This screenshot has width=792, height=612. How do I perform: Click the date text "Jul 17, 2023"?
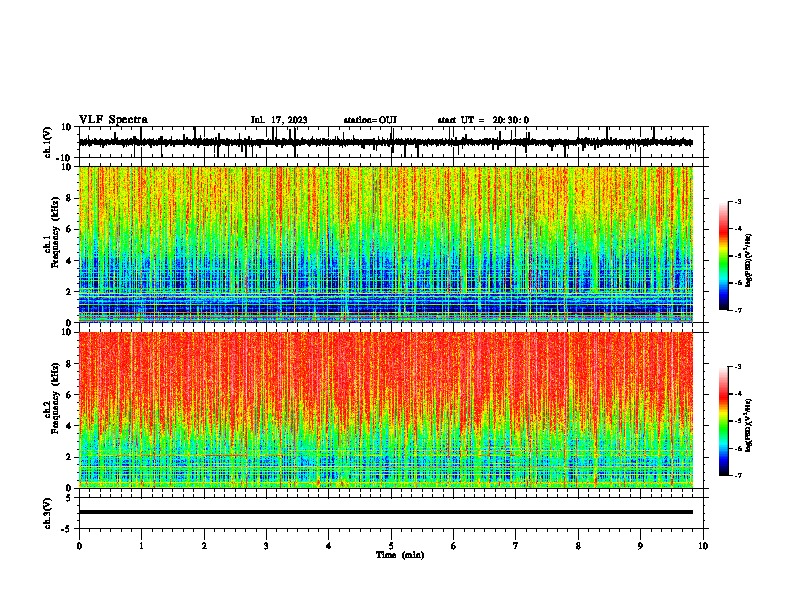(x=279, y=120)
